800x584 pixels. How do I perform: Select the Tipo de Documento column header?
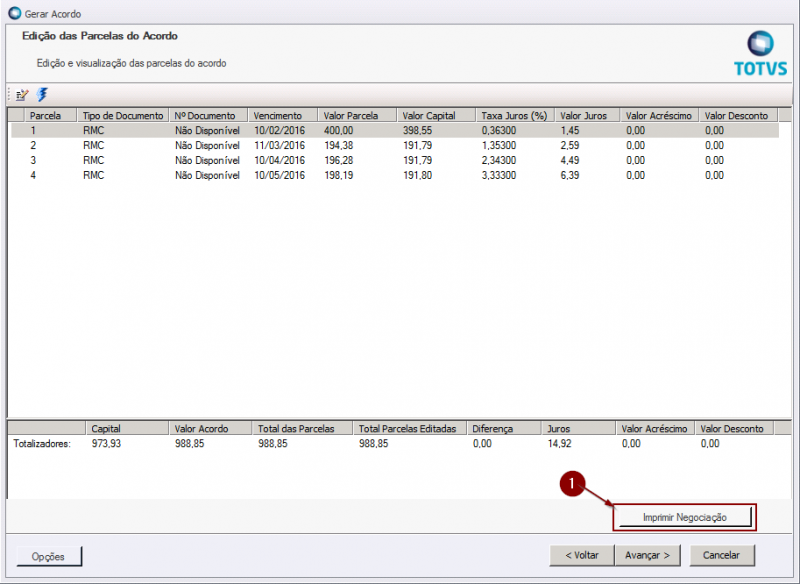pos(122,116)
